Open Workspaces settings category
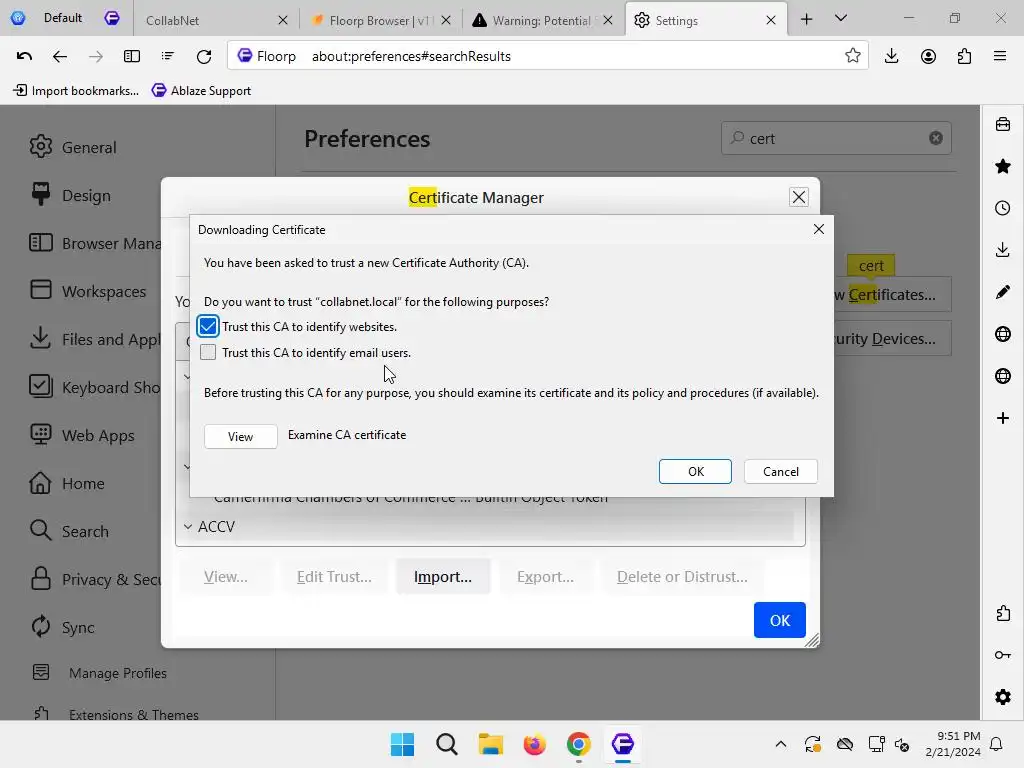The width and height of the screenshot is (1024, 768). point(88,291)
